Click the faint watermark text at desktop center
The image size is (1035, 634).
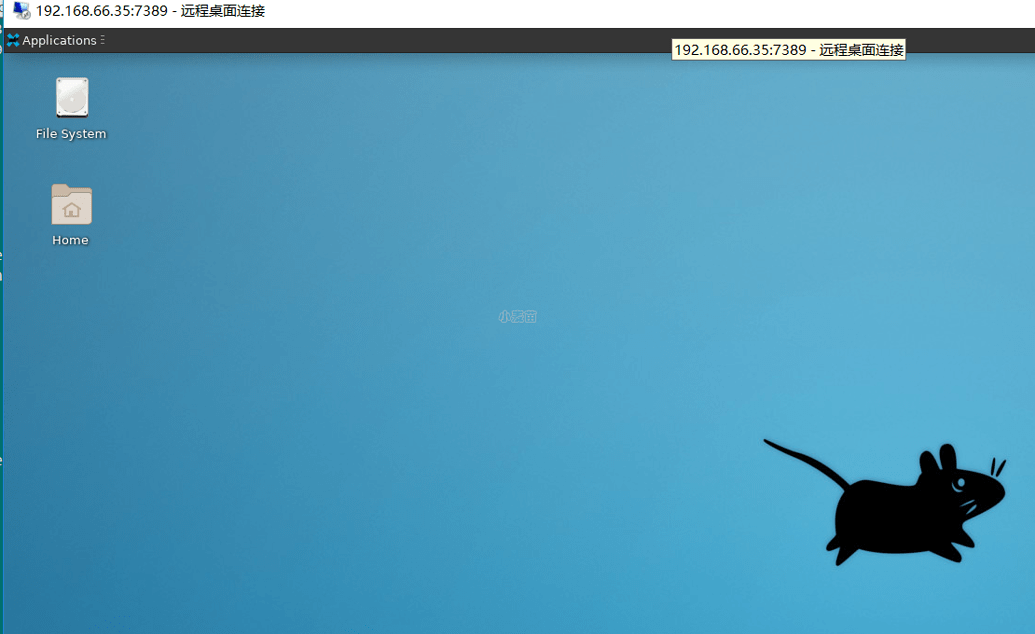(x=517, y=317)
